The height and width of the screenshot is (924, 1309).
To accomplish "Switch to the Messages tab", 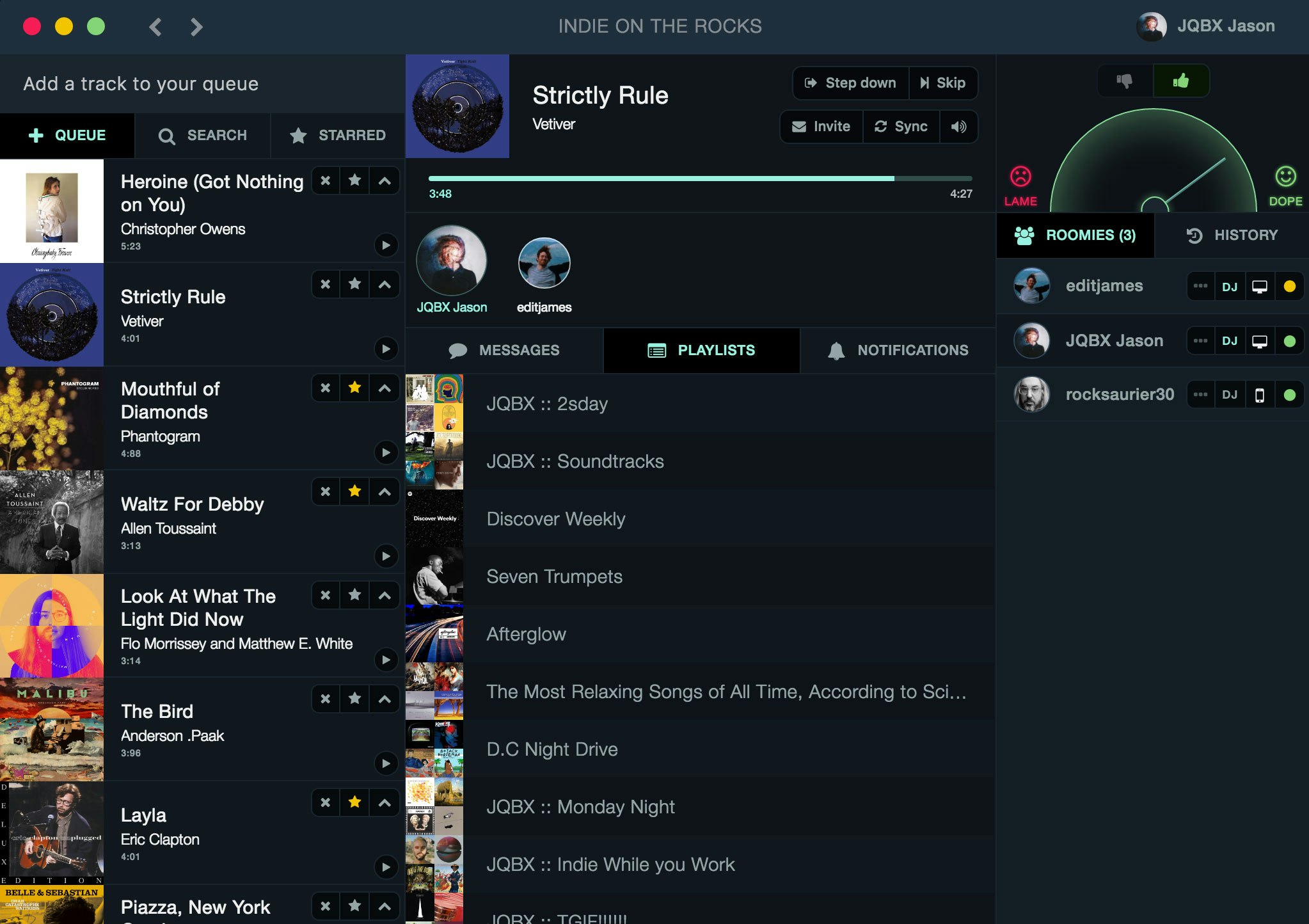I will click(x=504, y=350).
